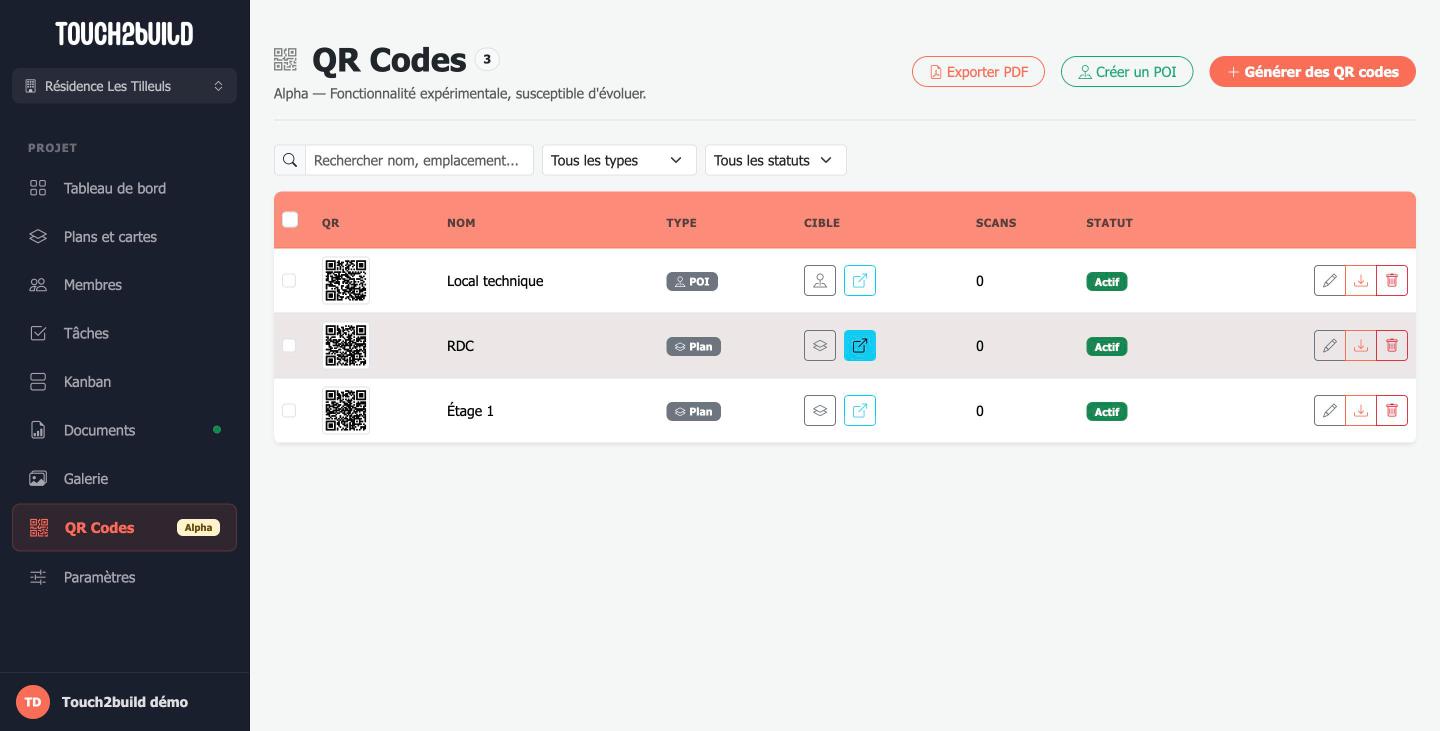This screenshot has height=731, width=1440.
Task: Click the POI person icon for Local technique
Action: [820, 281]
